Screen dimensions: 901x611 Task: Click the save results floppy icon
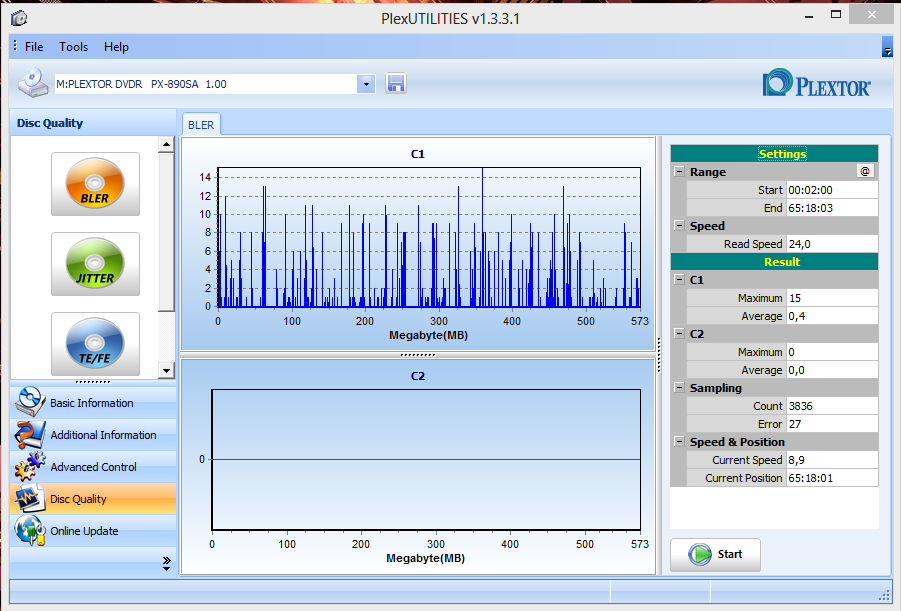click(395, 84)
